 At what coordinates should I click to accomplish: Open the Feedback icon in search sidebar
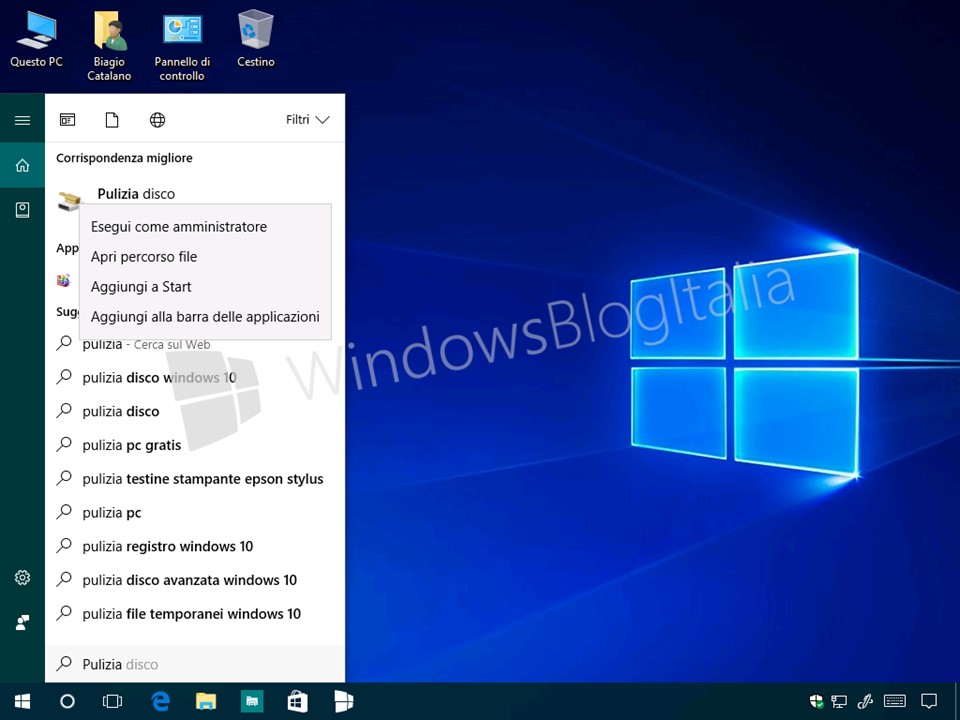(23, 623)
